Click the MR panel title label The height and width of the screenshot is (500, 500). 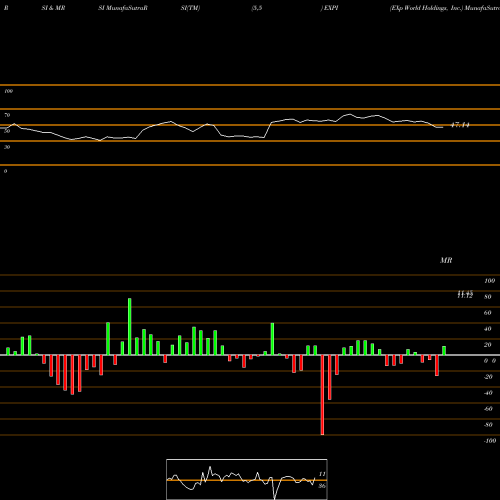(446, 260)
